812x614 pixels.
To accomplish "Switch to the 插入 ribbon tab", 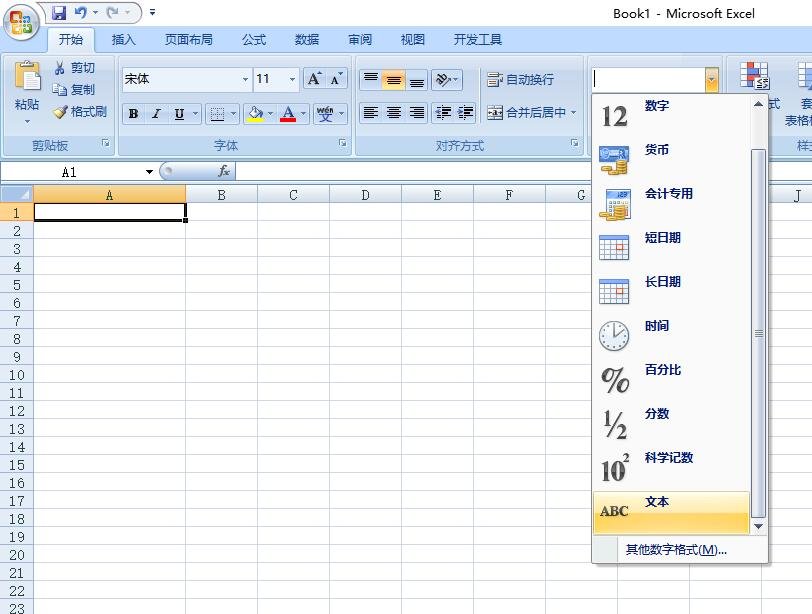I will pos(123,39).
